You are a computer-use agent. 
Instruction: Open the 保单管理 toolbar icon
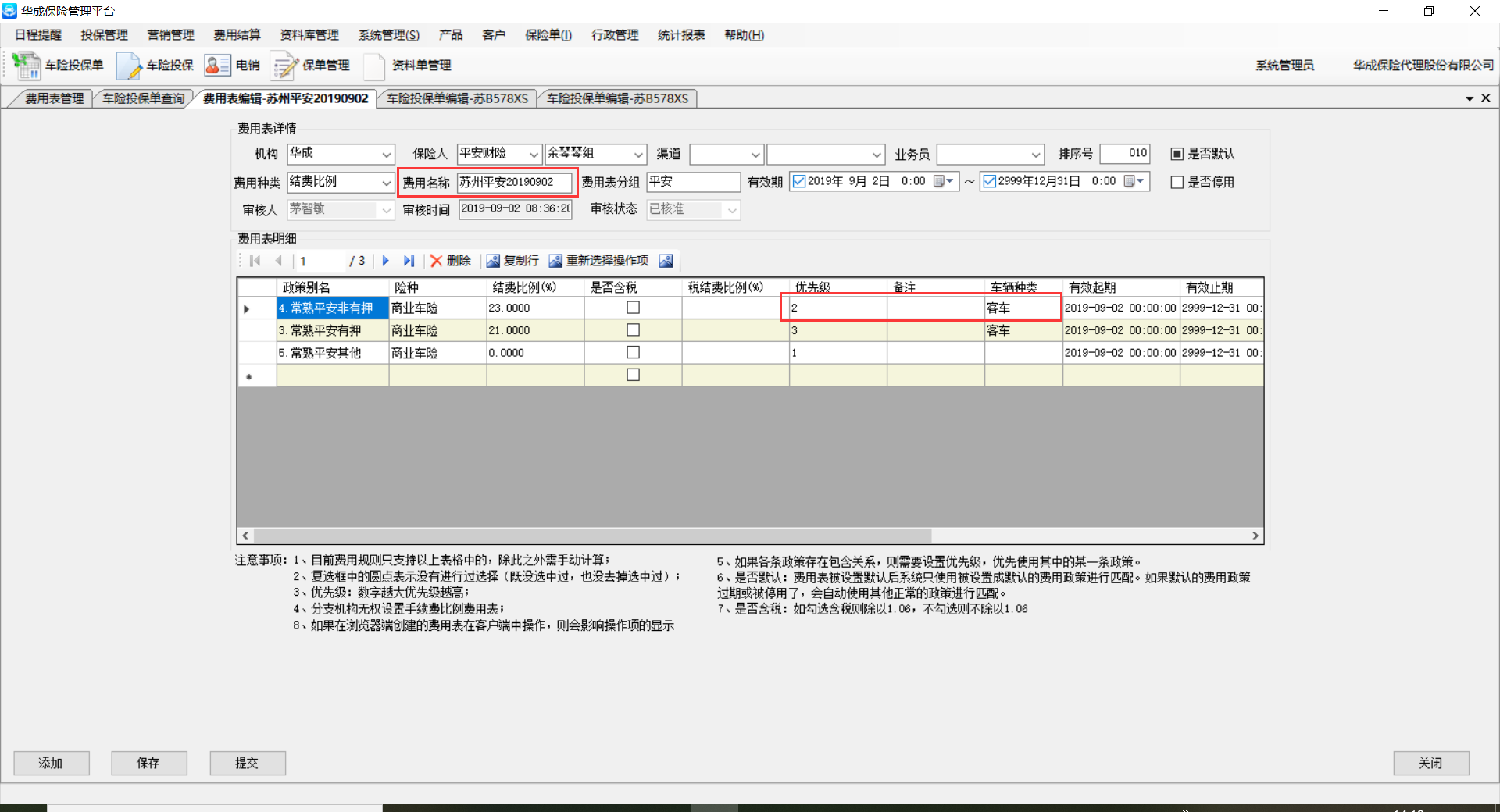(x=284, y=66)
